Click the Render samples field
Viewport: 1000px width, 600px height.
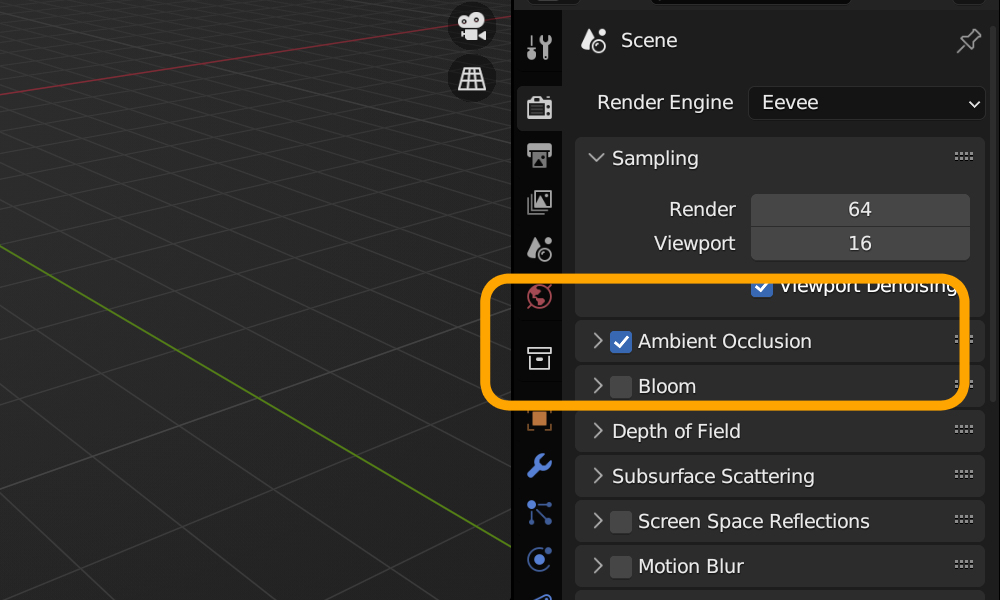[x=860, y=210]
